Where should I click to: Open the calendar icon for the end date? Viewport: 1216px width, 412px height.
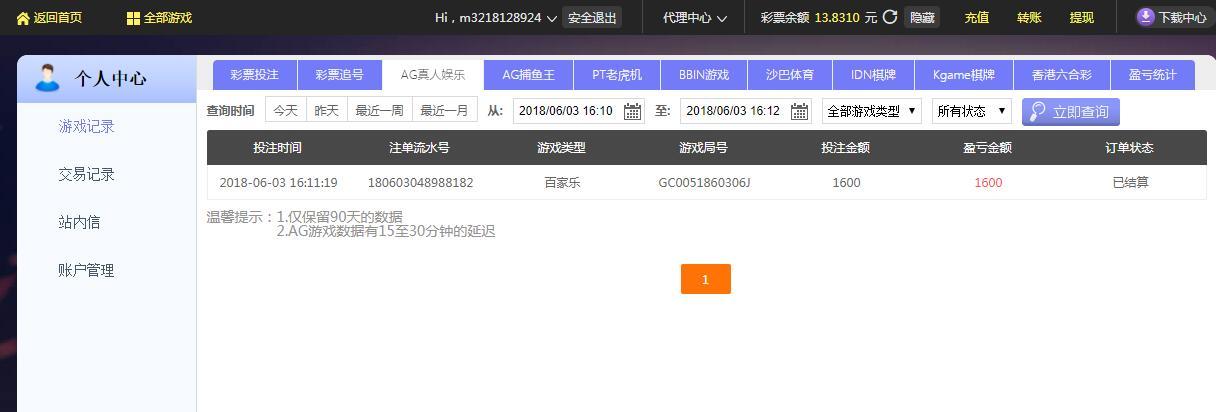click(800, 111)
